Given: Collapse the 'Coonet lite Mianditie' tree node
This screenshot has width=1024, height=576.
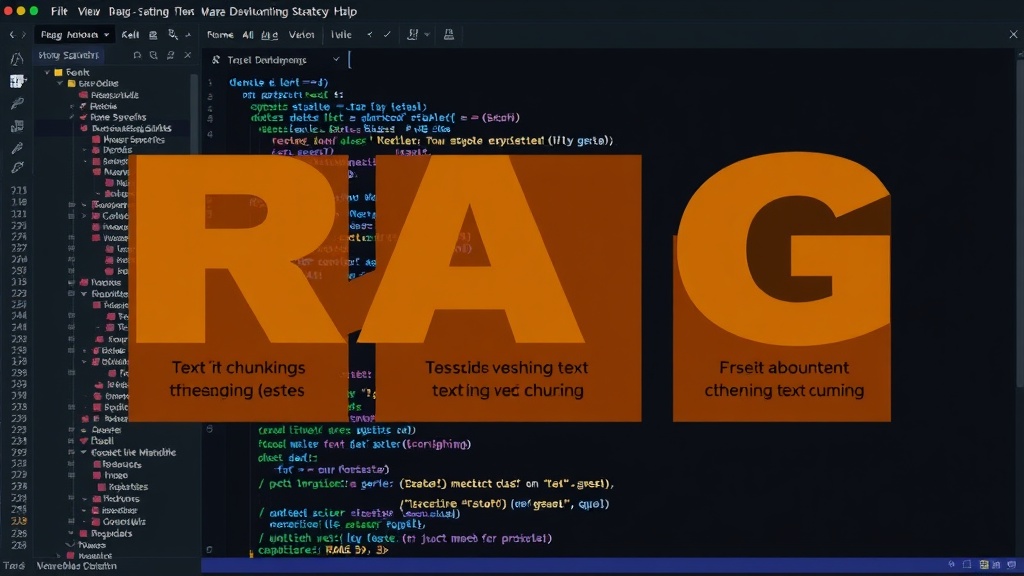Looking at the screenshot, I should tap(84, 452).
